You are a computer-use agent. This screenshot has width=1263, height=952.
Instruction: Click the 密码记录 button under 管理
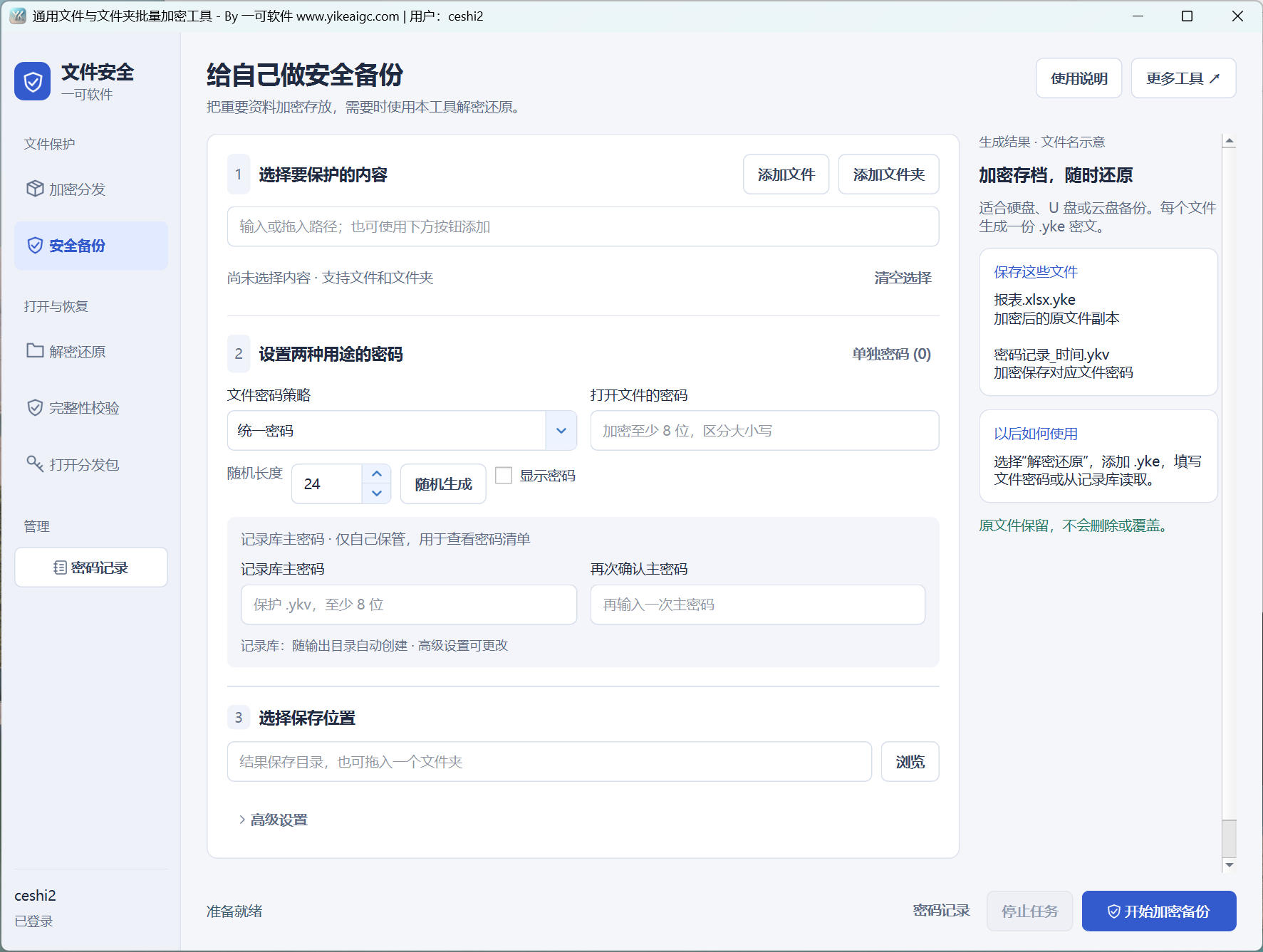(91, 567)
